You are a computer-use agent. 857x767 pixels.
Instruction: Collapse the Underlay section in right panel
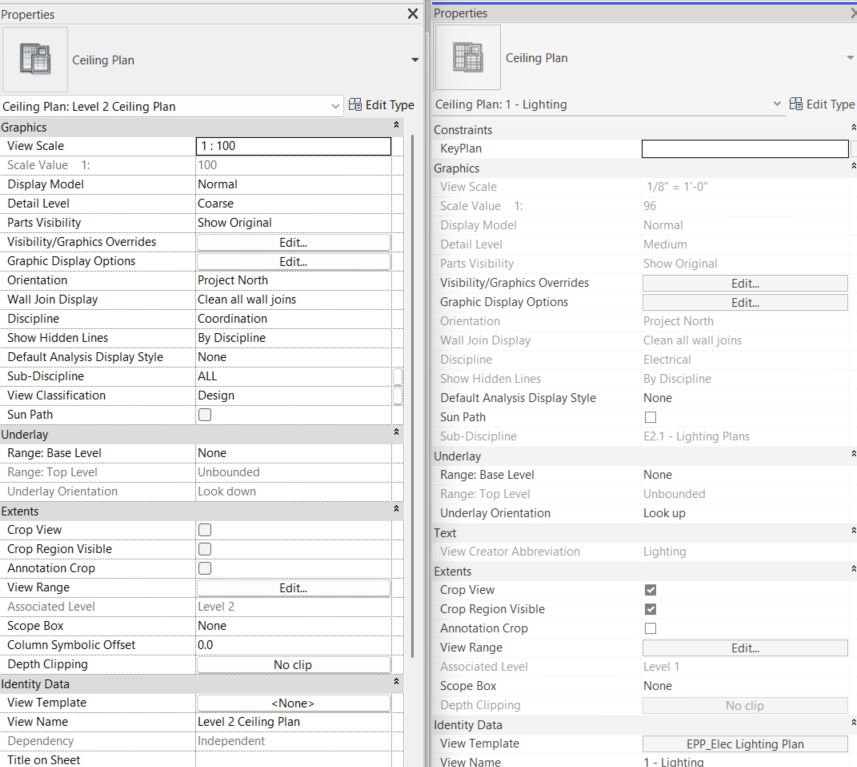tap(853, 454)
